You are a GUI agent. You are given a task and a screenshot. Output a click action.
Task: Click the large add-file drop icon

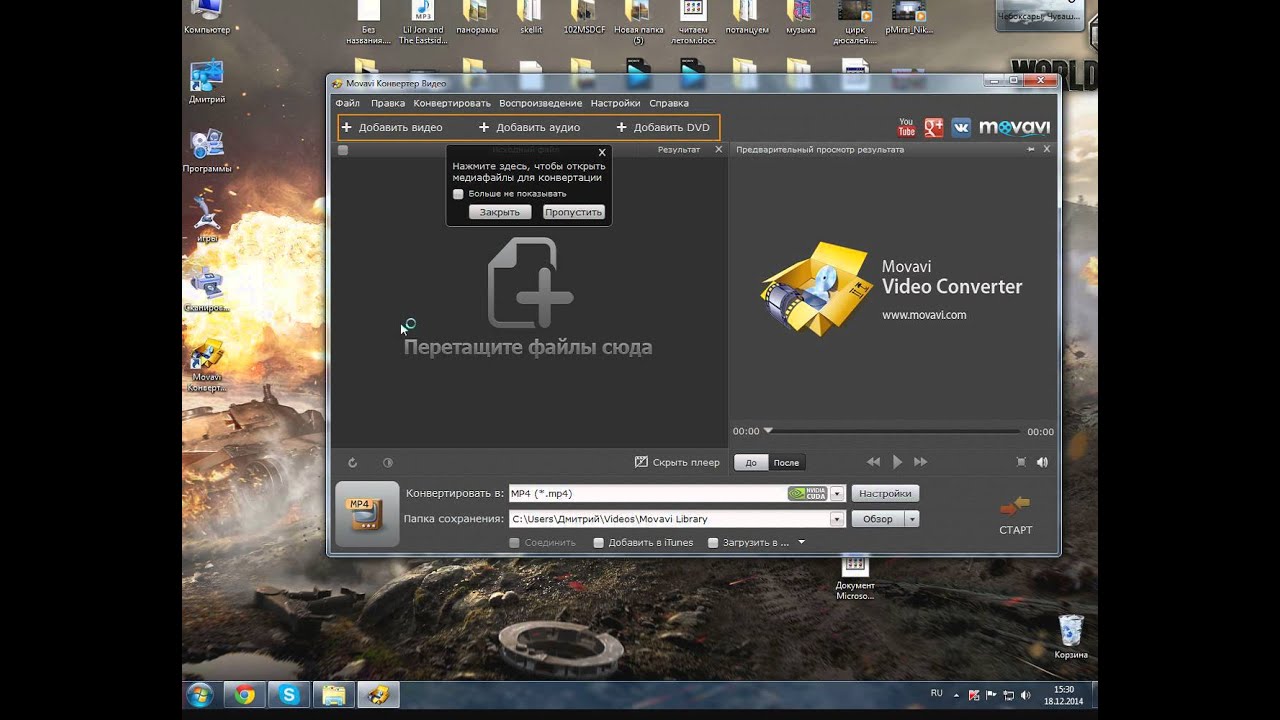pyautogui.click(x=530, y=283)
